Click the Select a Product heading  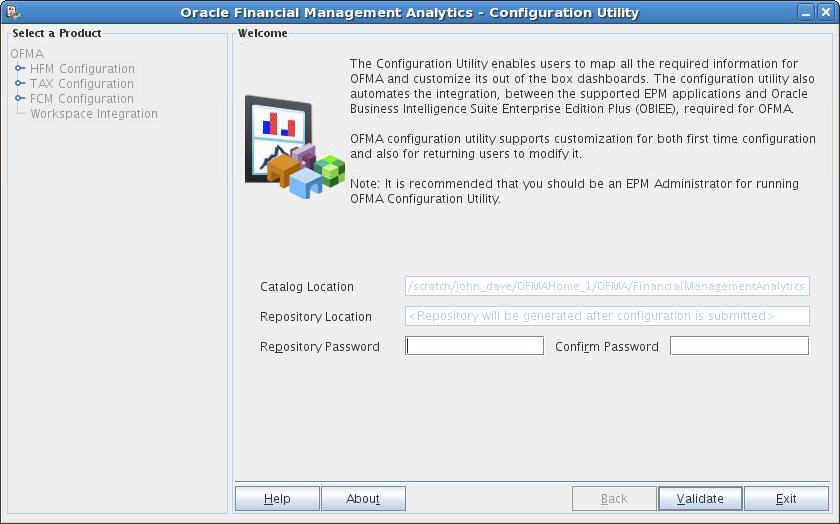click(x=57, y=33)
